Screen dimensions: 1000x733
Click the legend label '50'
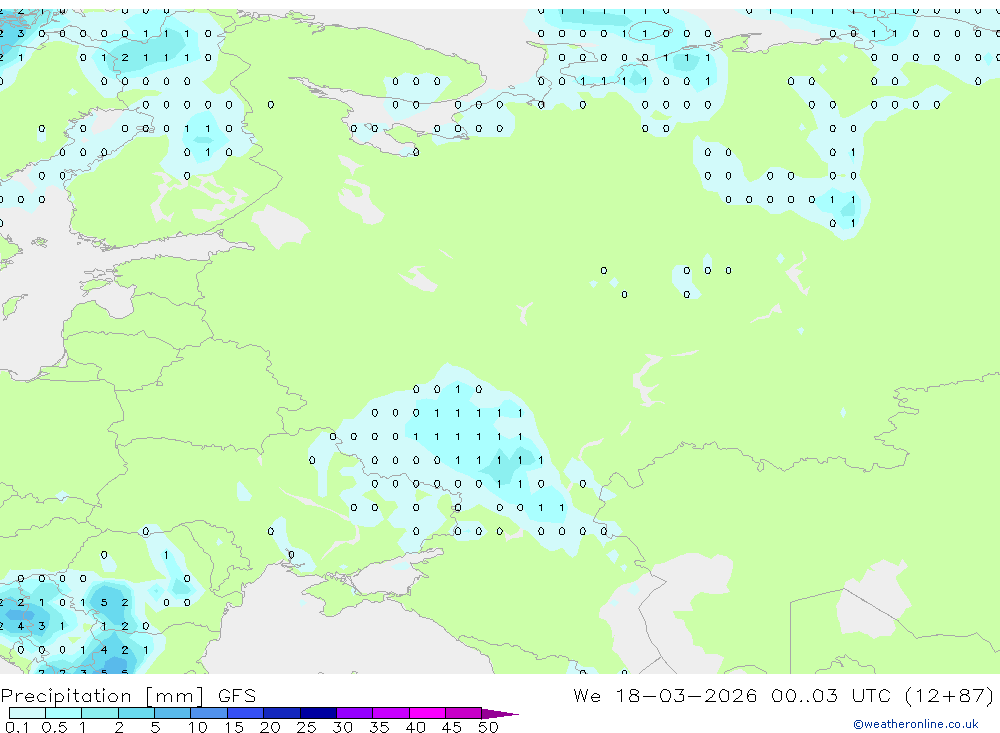pyautogui.click(x=488, y=727)
